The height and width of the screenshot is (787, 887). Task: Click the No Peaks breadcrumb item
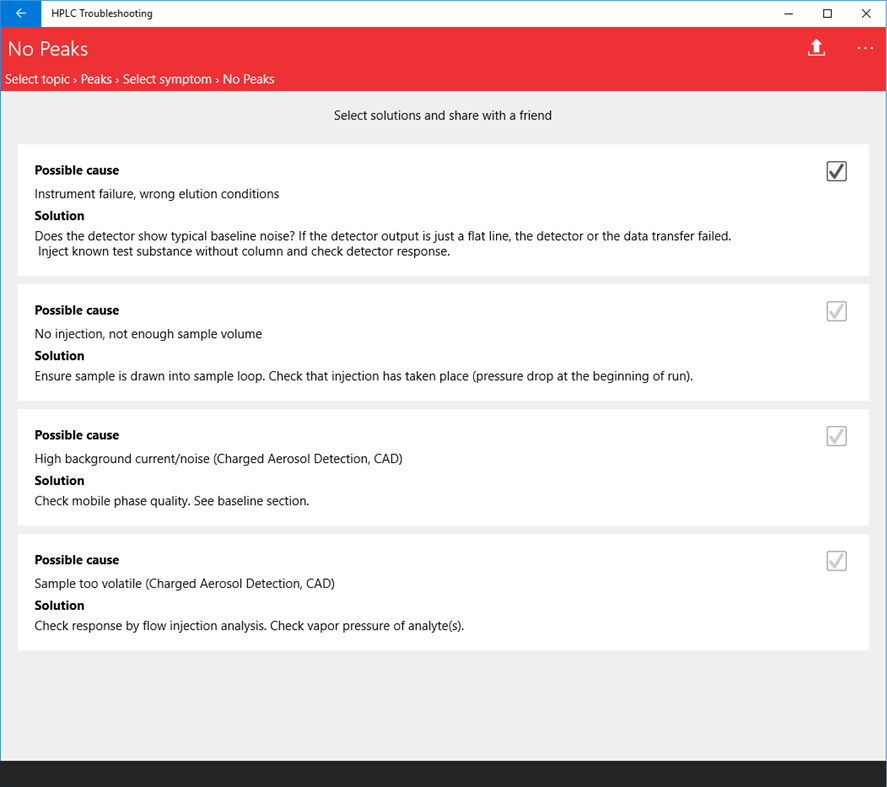pyautogui.click(x=249, y=79)
